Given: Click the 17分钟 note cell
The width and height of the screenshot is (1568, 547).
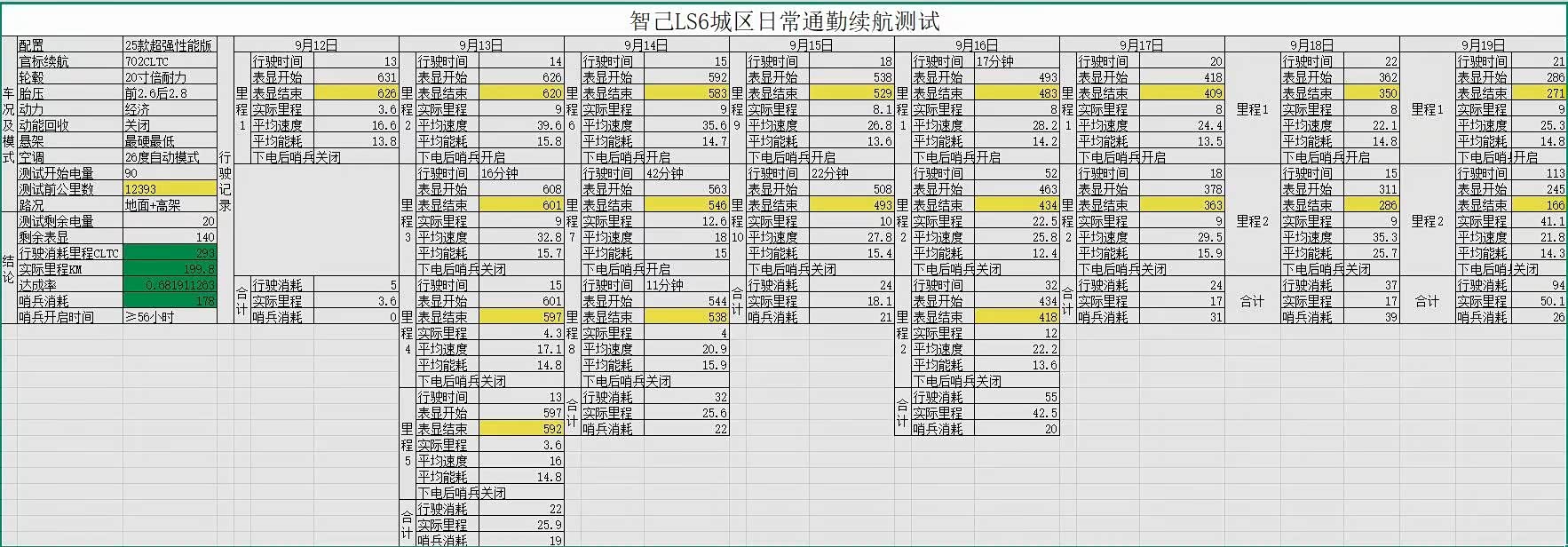Looking at the screenshot, I should click(x=1018, y=61).
